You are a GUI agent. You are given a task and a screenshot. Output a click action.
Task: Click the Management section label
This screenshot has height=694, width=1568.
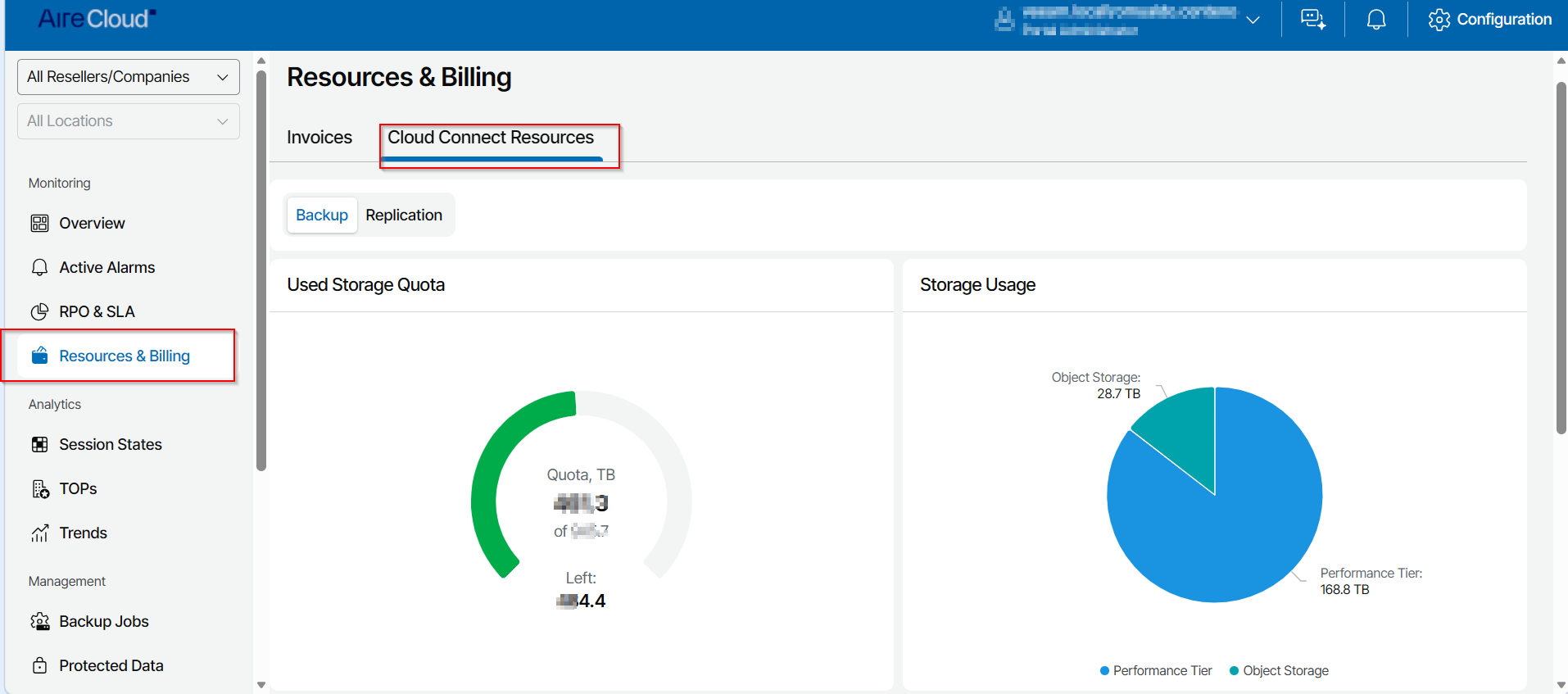tap(67, 582)
